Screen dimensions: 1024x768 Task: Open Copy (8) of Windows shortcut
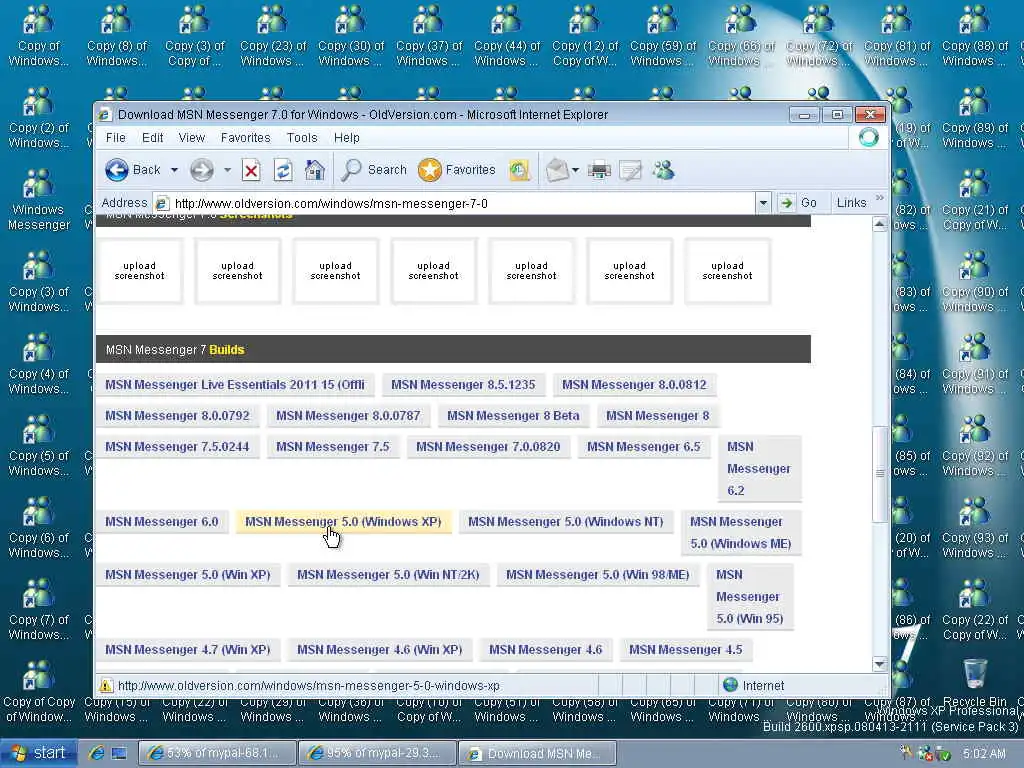click(116, 37)
